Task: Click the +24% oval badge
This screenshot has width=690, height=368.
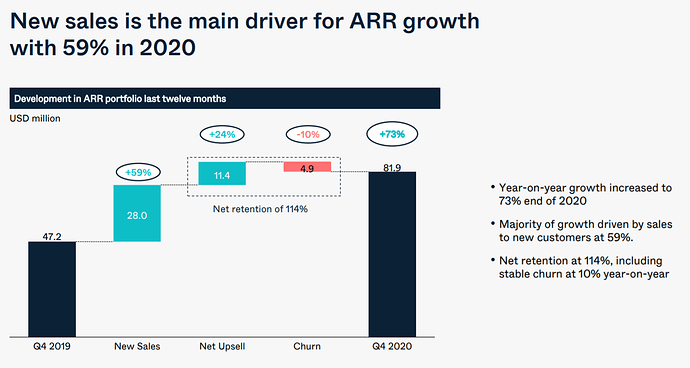Action: 222,134
